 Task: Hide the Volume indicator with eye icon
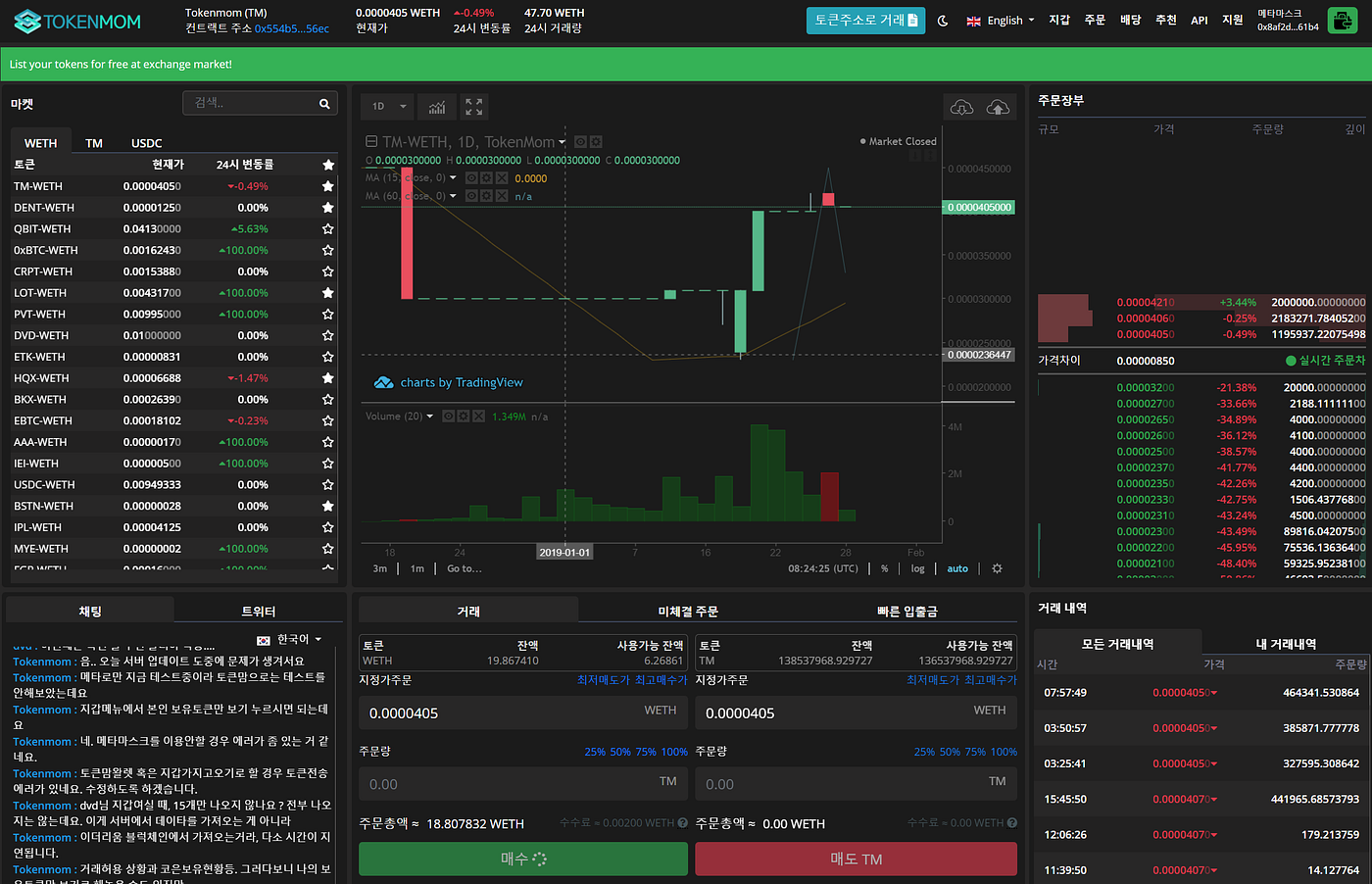tap(448, 417)
